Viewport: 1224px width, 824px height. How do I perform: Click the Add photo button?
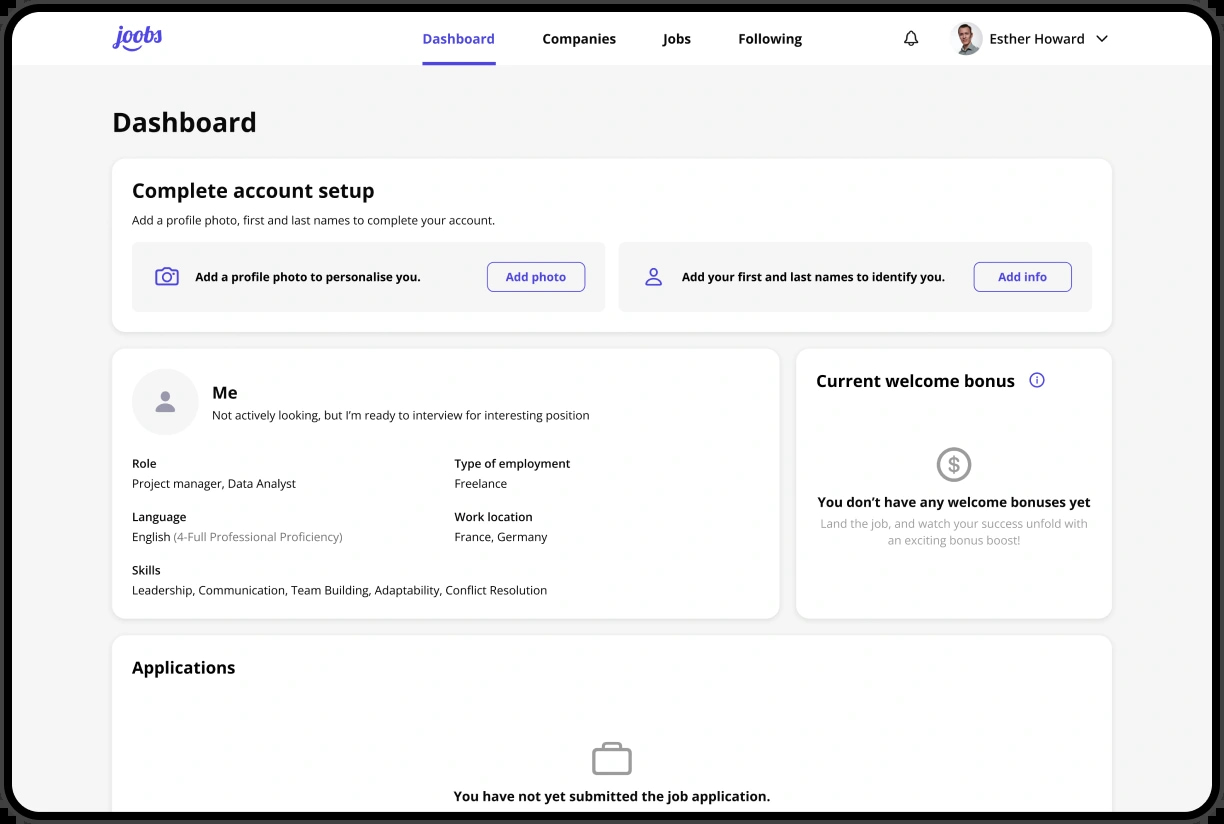pos(536,277)
